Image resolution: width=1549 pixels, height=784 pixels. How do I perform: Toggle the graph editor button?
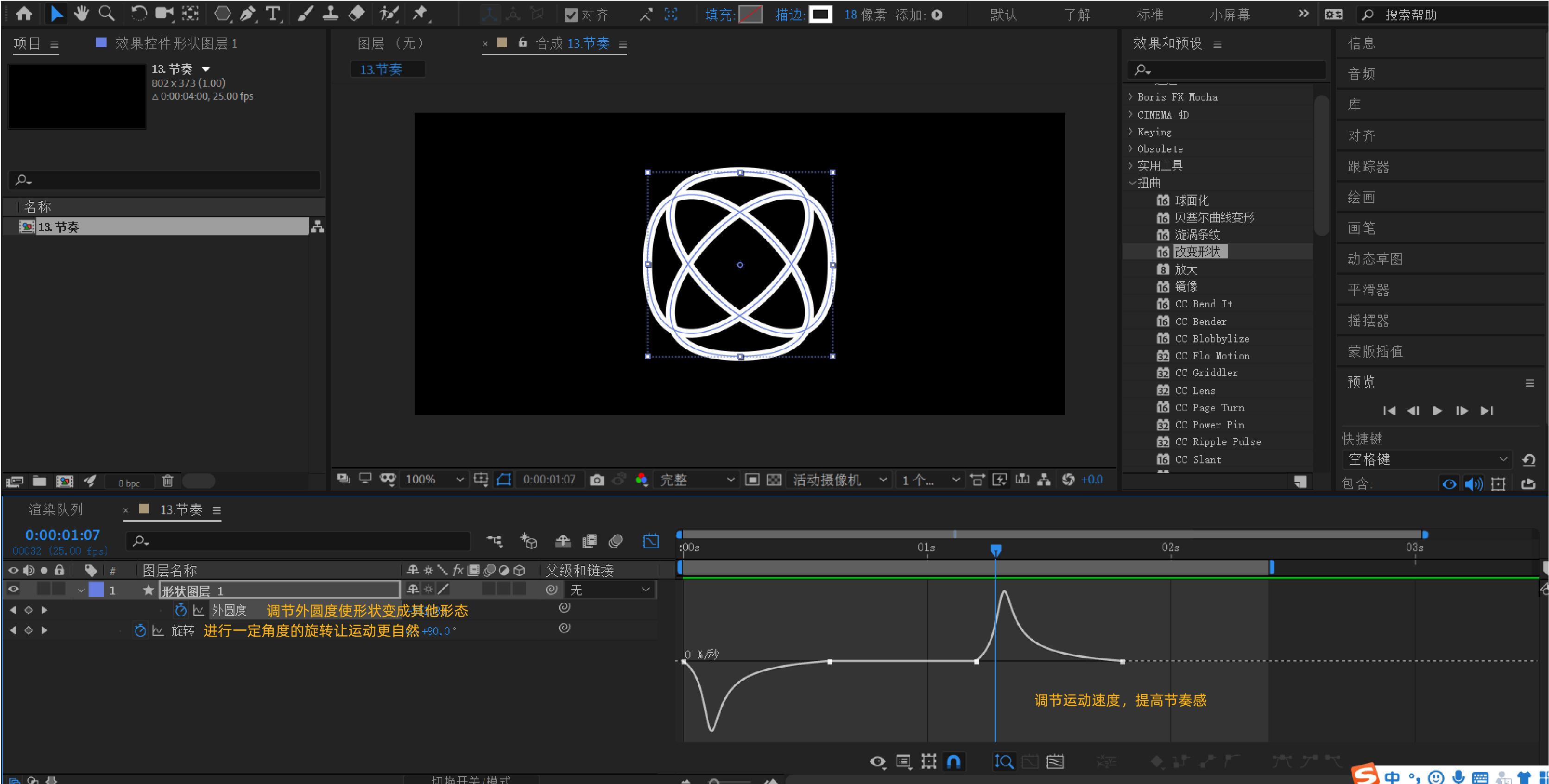click(x=651, y=541)
